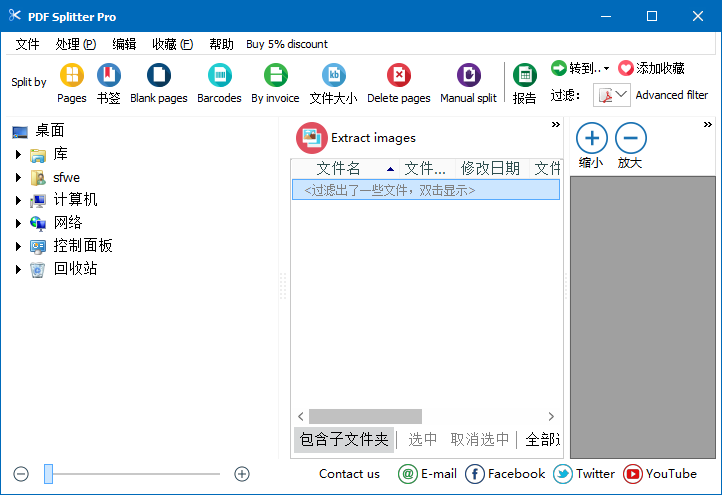Click the preview 缩小 plus icon

(x=592, y=138)
